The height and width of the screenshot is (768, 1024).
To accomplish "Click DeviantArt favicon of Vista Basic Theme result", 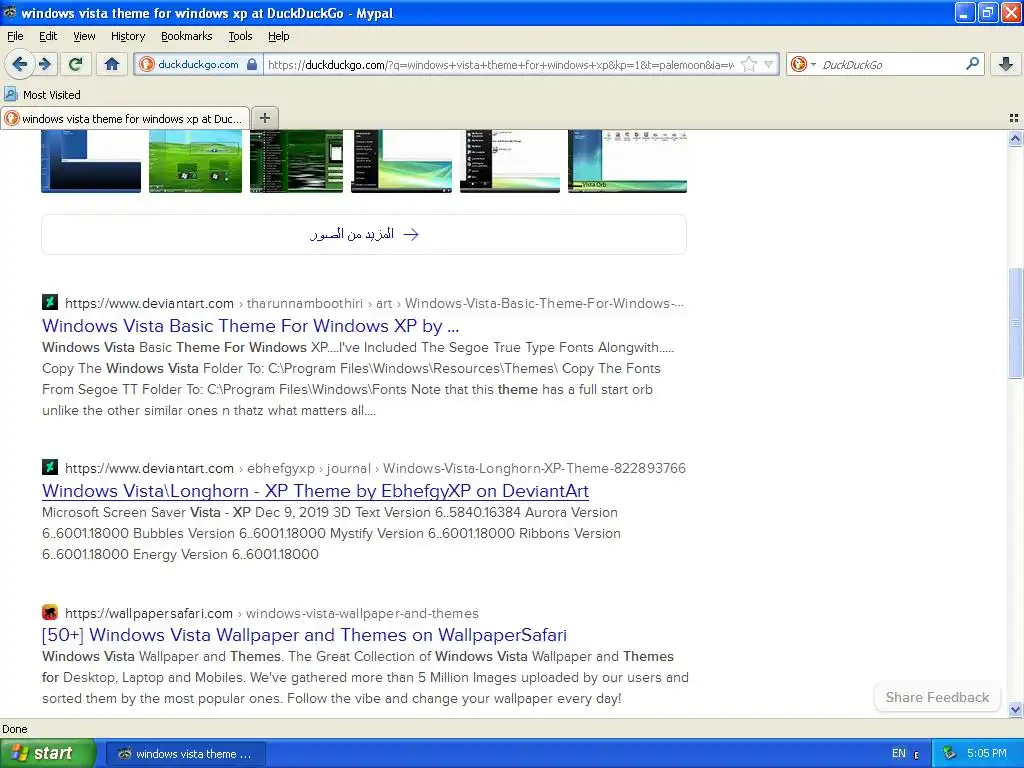I will (50, 302).
